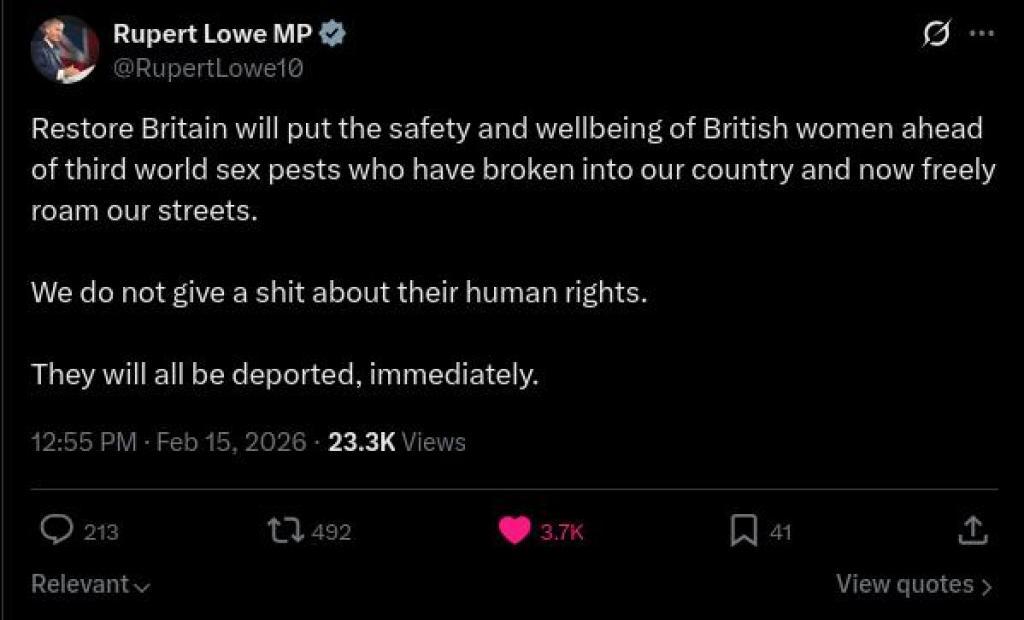Viewport: 1024px width, 620px height.
Task: Click the repost arrows icon
Action: (x=286, y=531)
